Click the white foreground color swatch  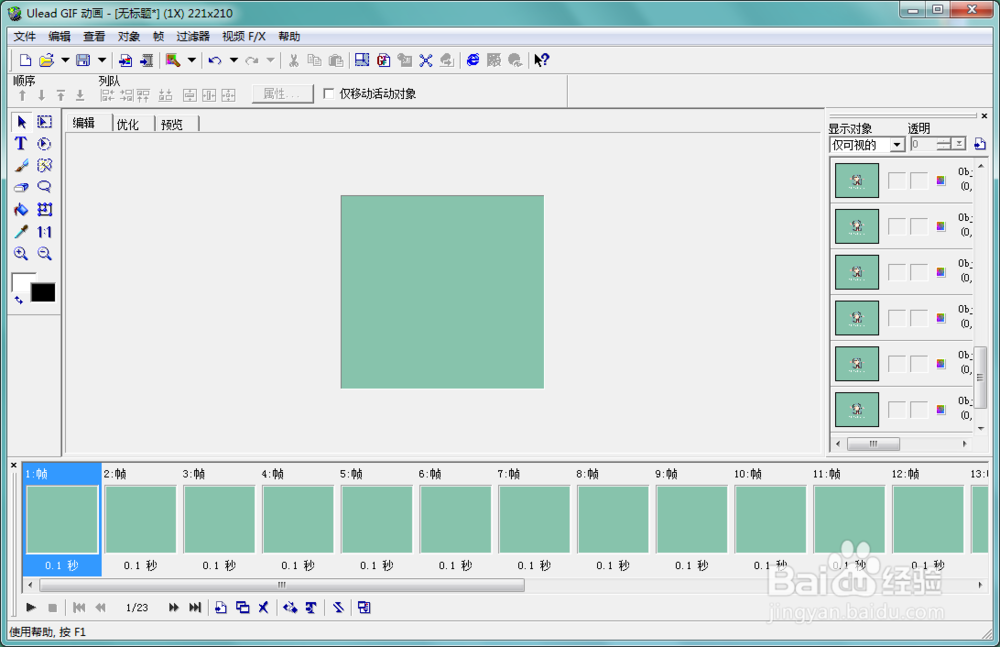21,282
